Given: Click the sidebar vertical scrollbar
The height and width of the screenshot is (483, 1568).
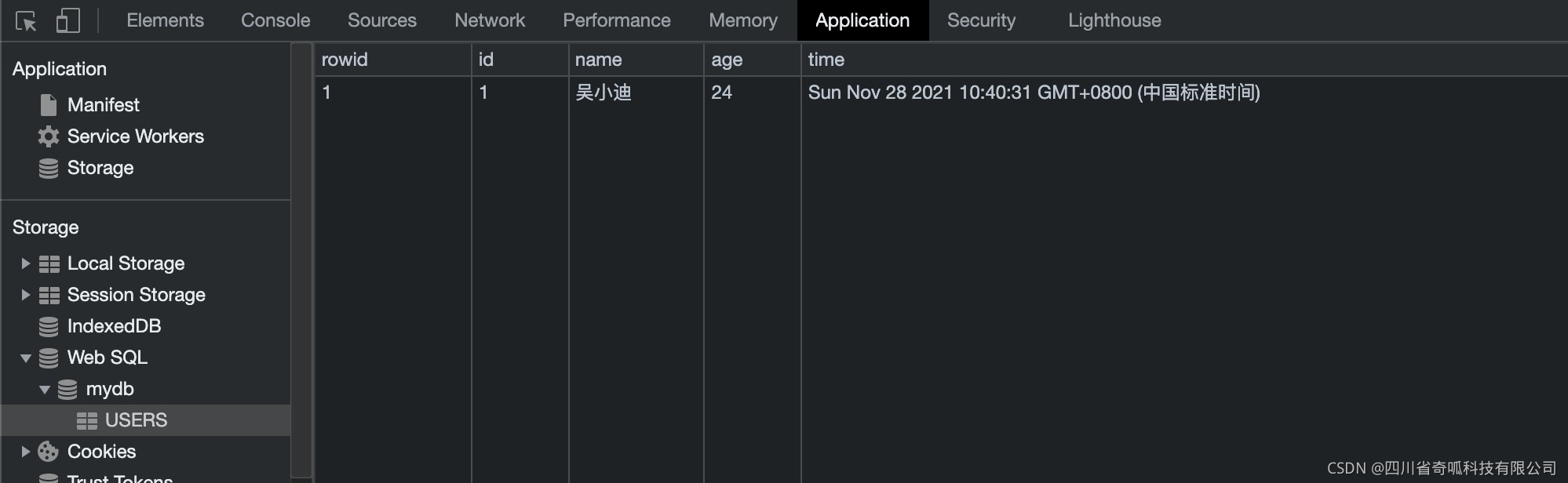Looking at the screenshot, I should [x=301, y=260].
